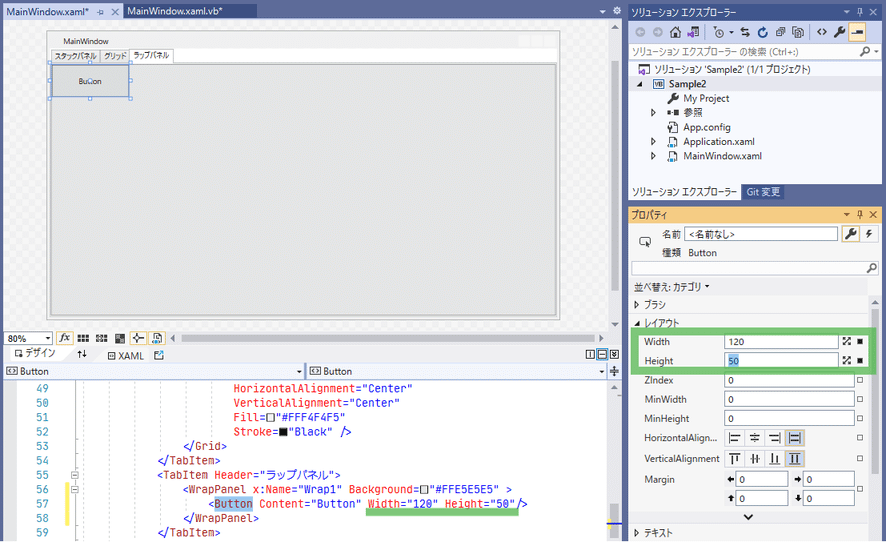Toggle HorizontalAlignment to Center
This screenshot has height=542, width=886.
coord(755,437)
